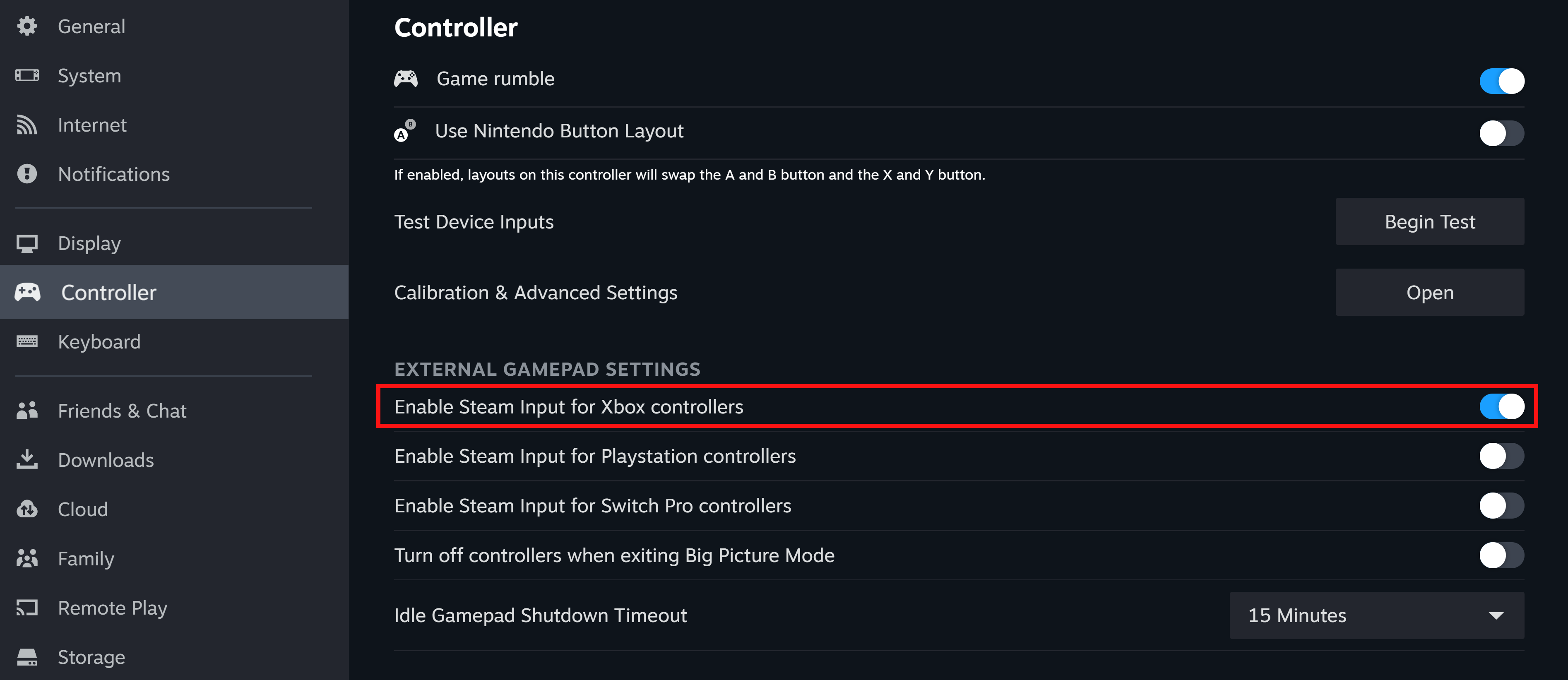Toggle turning off controllers on Big Picture exit

click(1501, 555)
